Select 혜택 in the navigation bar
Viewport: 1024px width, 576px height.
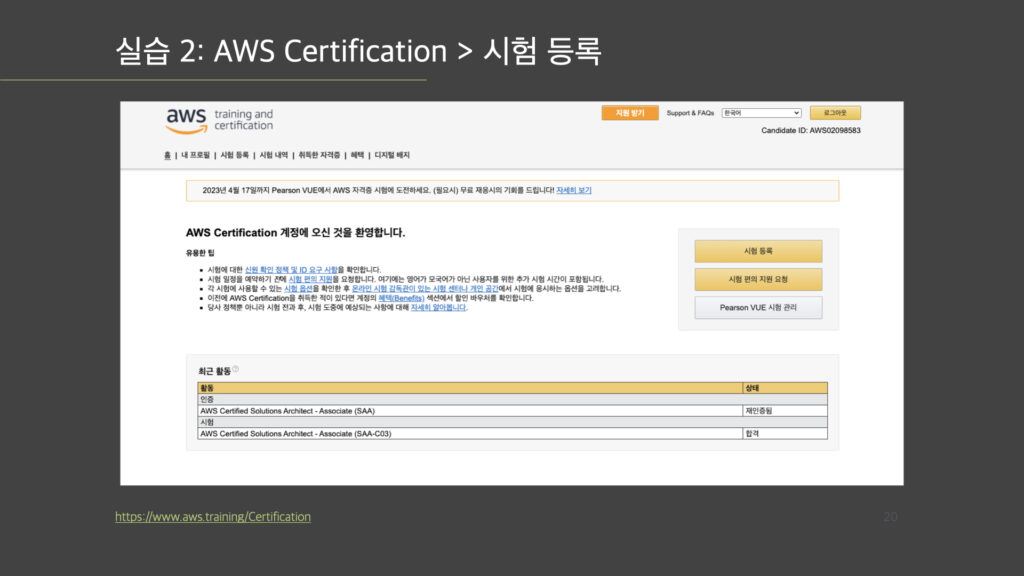[357, 155]
